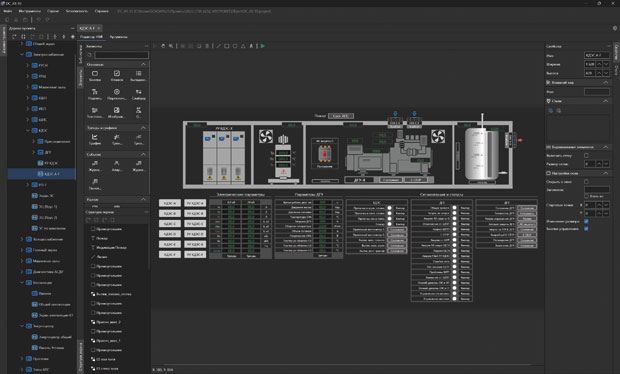This screenshot has width=620, height=374.
Task: Pick the text field element in the palette
Action: [95, 113]
